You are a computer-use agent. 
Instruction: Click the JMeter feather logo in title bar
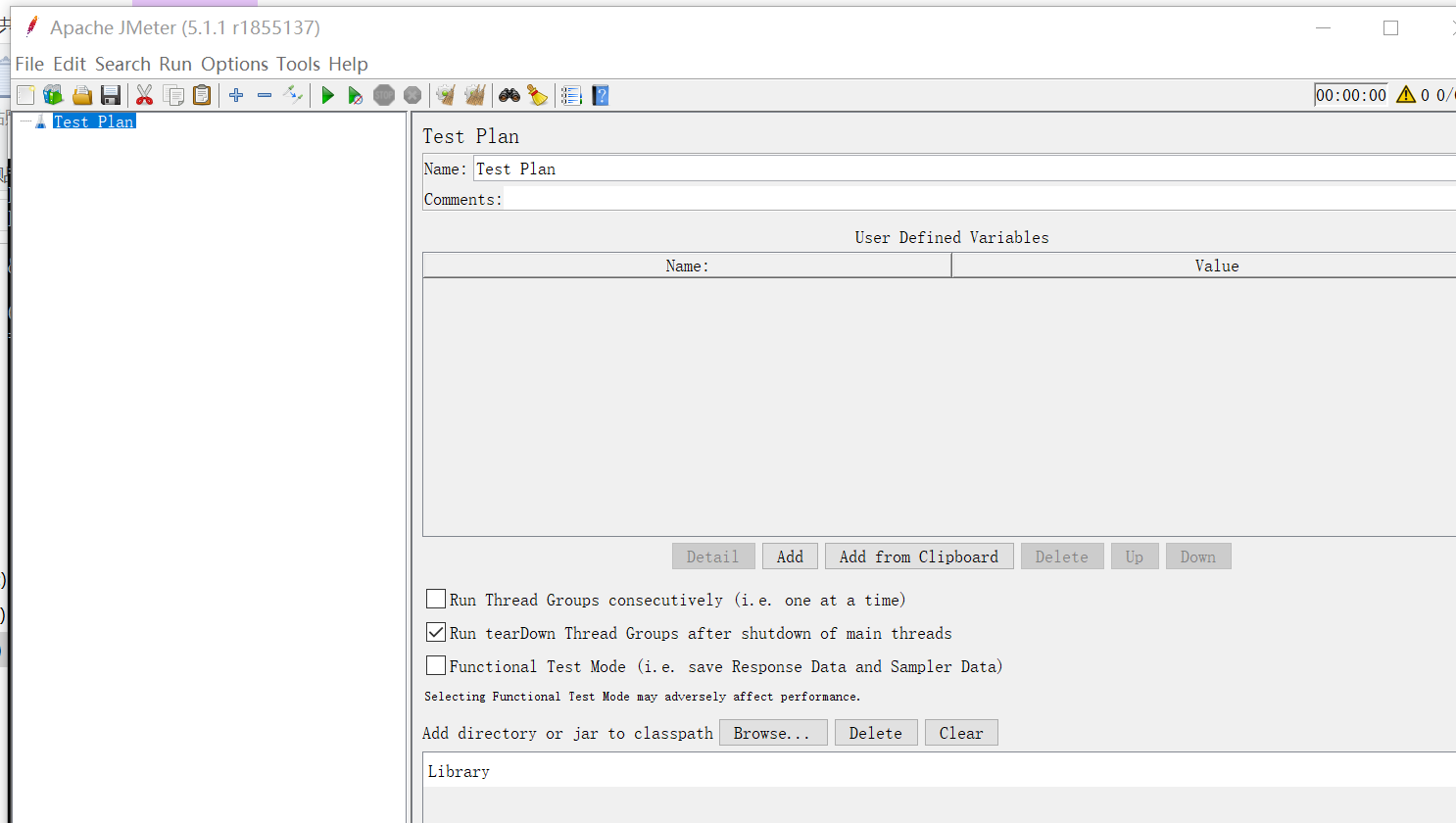(x=31, y=26)
